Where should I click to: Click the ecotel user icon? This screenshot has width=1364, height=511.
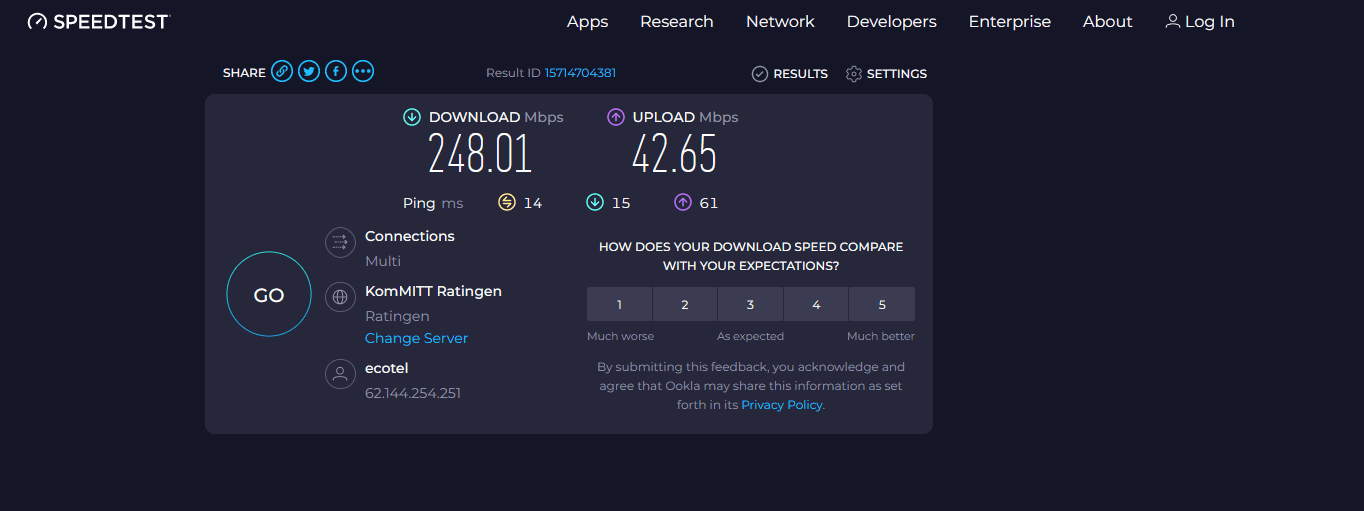point(340,374)
